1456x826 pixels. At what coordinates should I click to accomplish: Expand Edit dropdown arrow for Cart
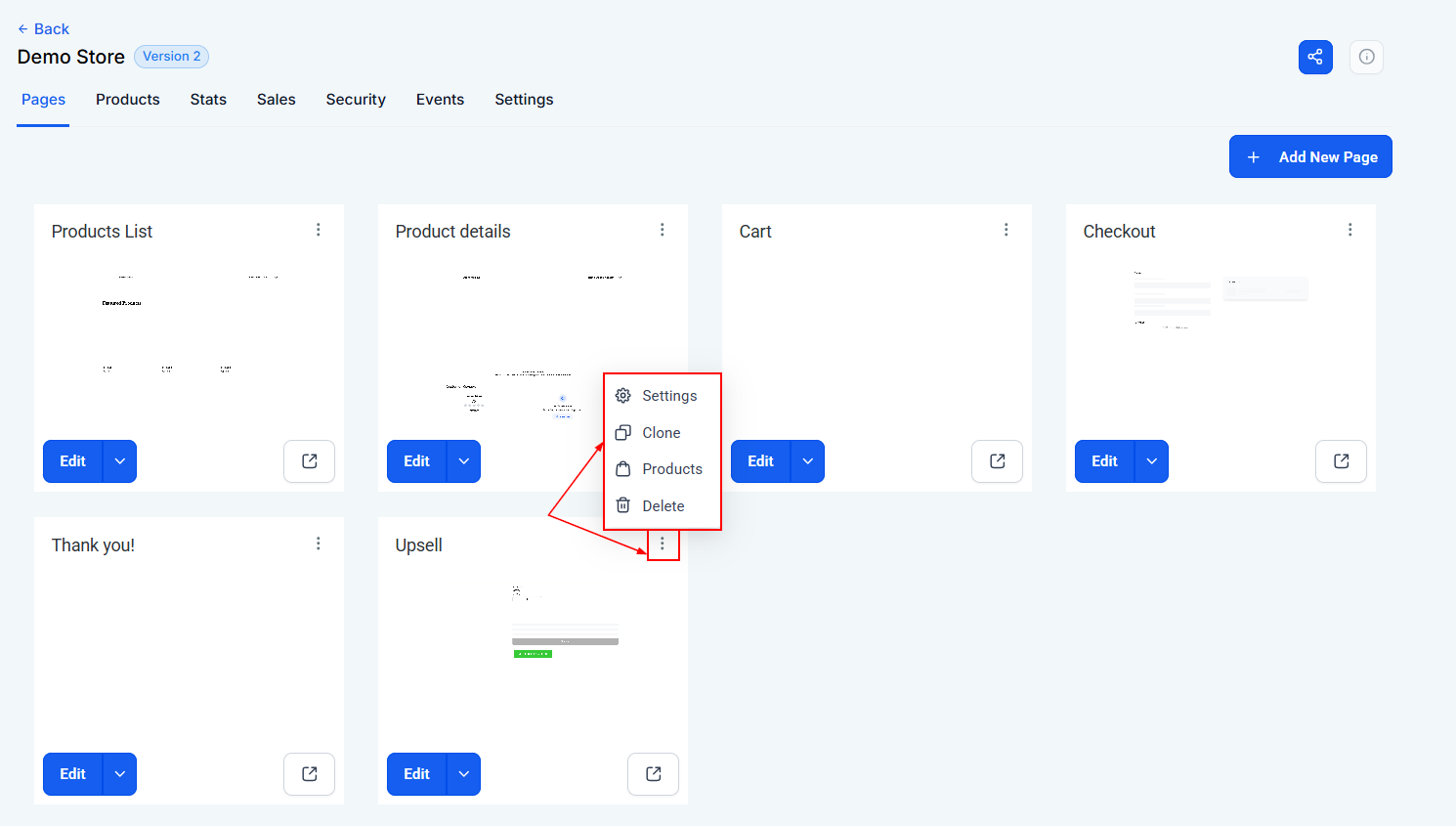(807, 461)
